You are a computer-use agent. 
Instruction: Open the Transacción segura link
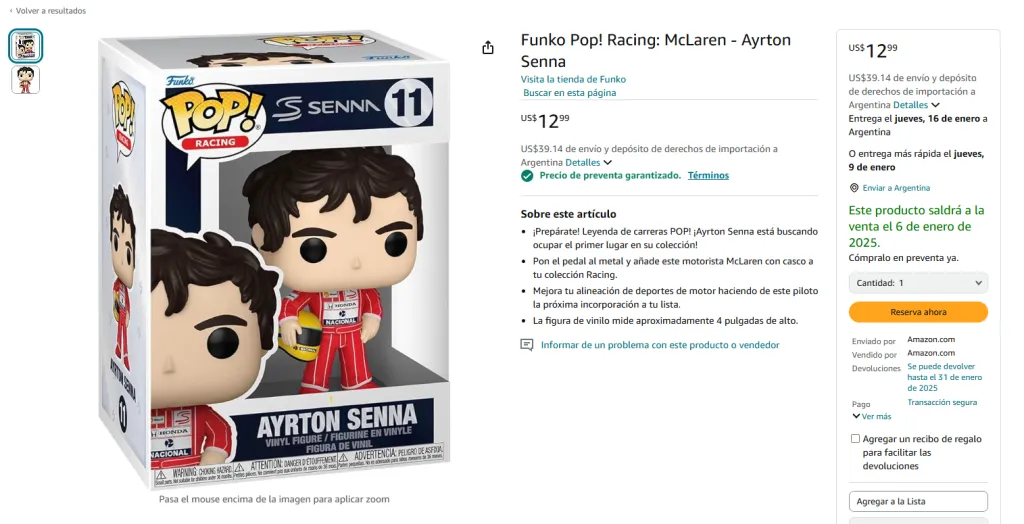942,403
